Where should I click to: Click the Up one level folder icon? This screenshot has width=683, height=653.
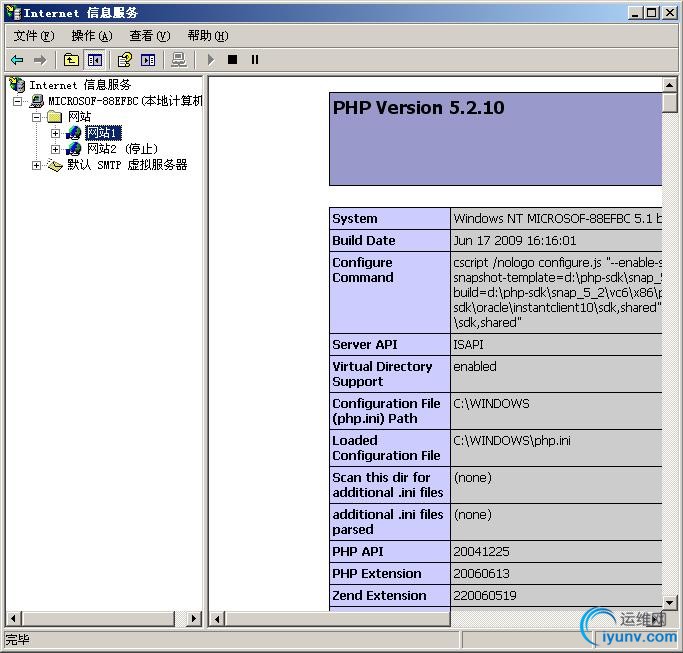pyautogui.click(x=71, y=60)
